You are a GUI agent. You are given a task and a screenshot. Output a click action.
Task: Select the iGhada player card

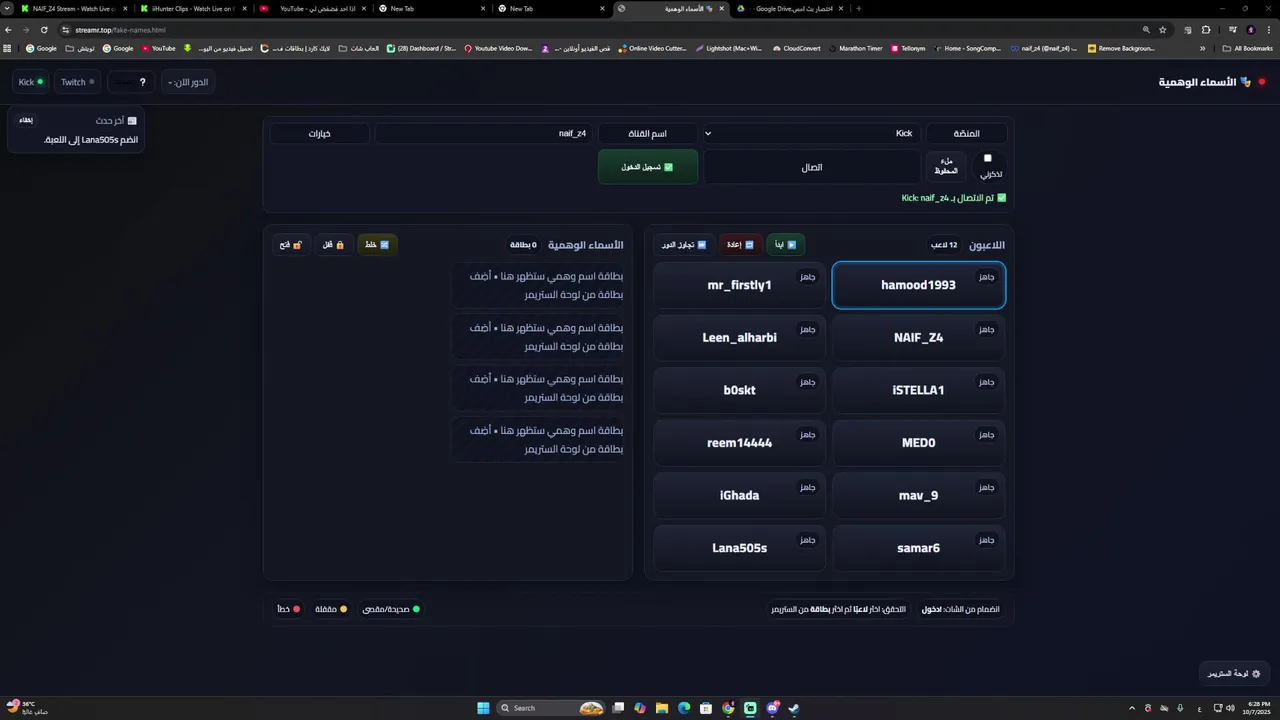pyautogui.click(x=739, y=495)
